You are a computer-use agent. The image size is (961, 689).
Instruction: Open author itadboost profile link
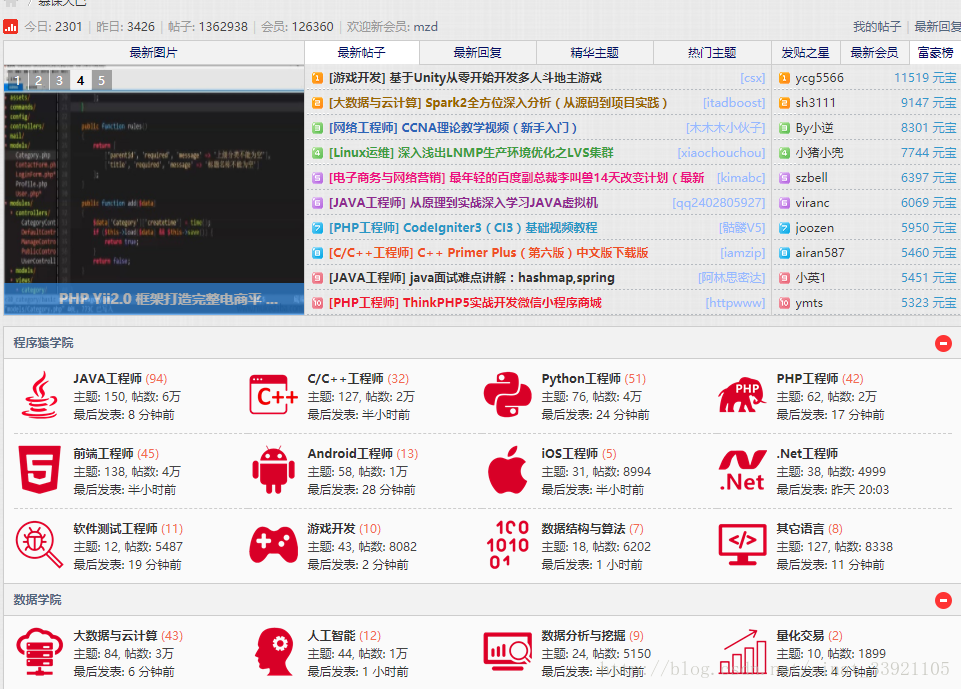[734, 103]
